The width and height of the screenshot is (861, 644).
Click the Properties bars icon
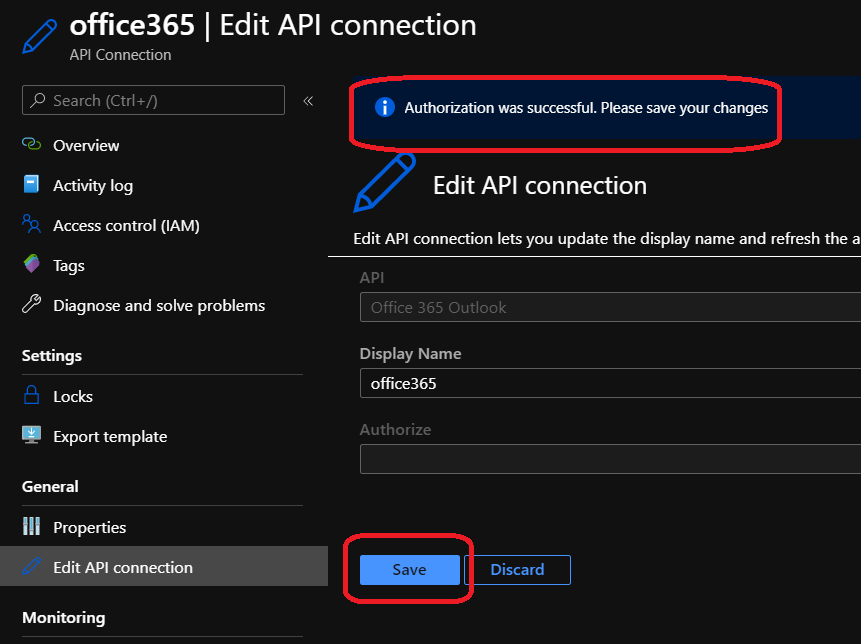(x=31, y=527)
